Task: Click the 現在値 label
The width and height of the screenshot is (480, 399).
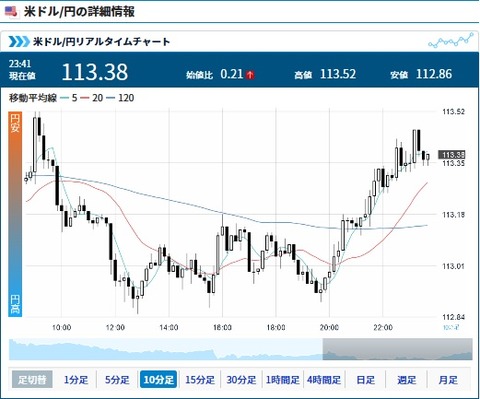Action: (22, 76)
